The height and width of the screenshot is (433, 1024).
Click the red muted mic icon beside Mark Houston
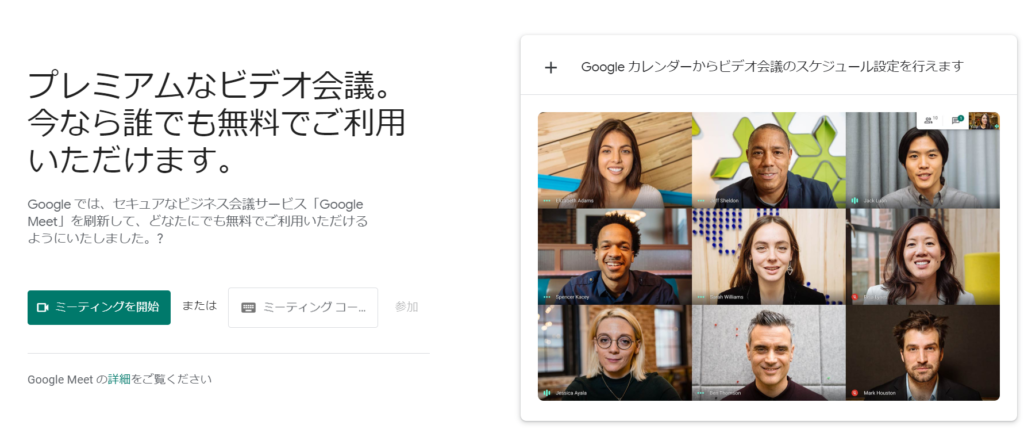coord(854,393)
